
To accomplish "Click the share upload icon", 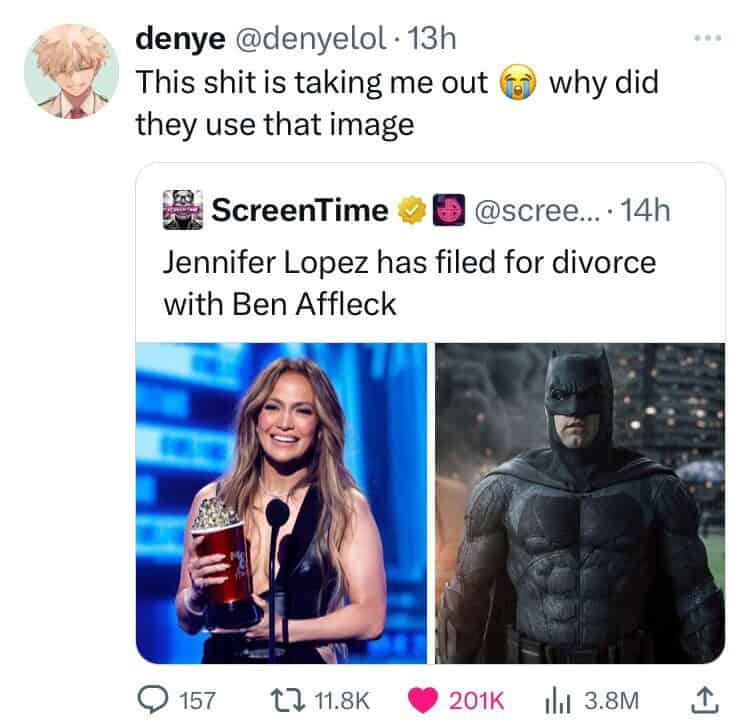I will [705, 700].
